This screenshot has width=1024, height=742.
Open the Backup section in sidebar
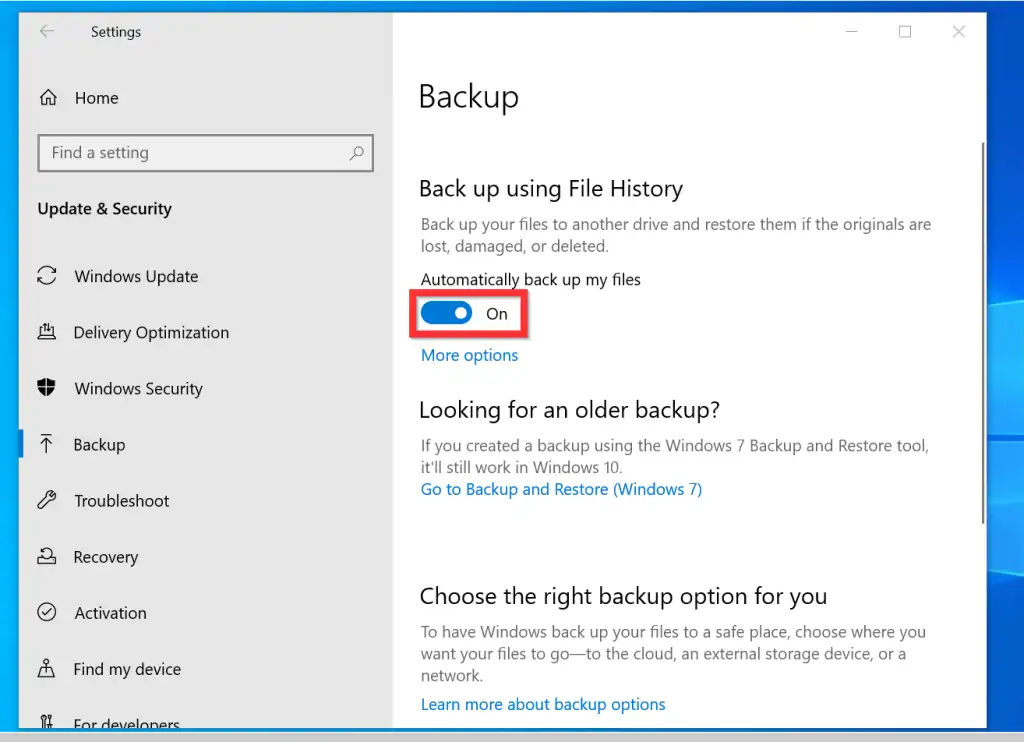99,445
